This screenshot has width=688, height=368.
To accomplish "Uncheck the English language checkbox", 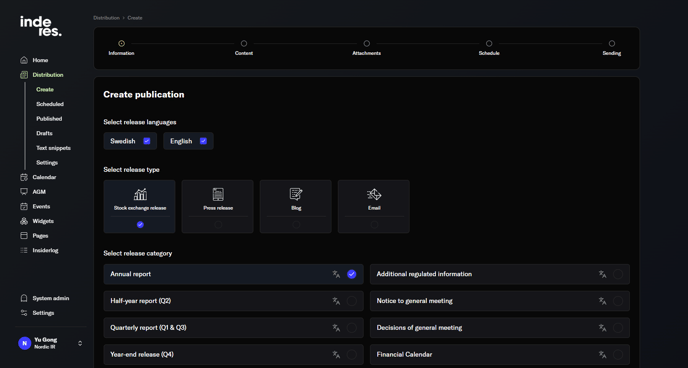I will (x=203, y=141).
